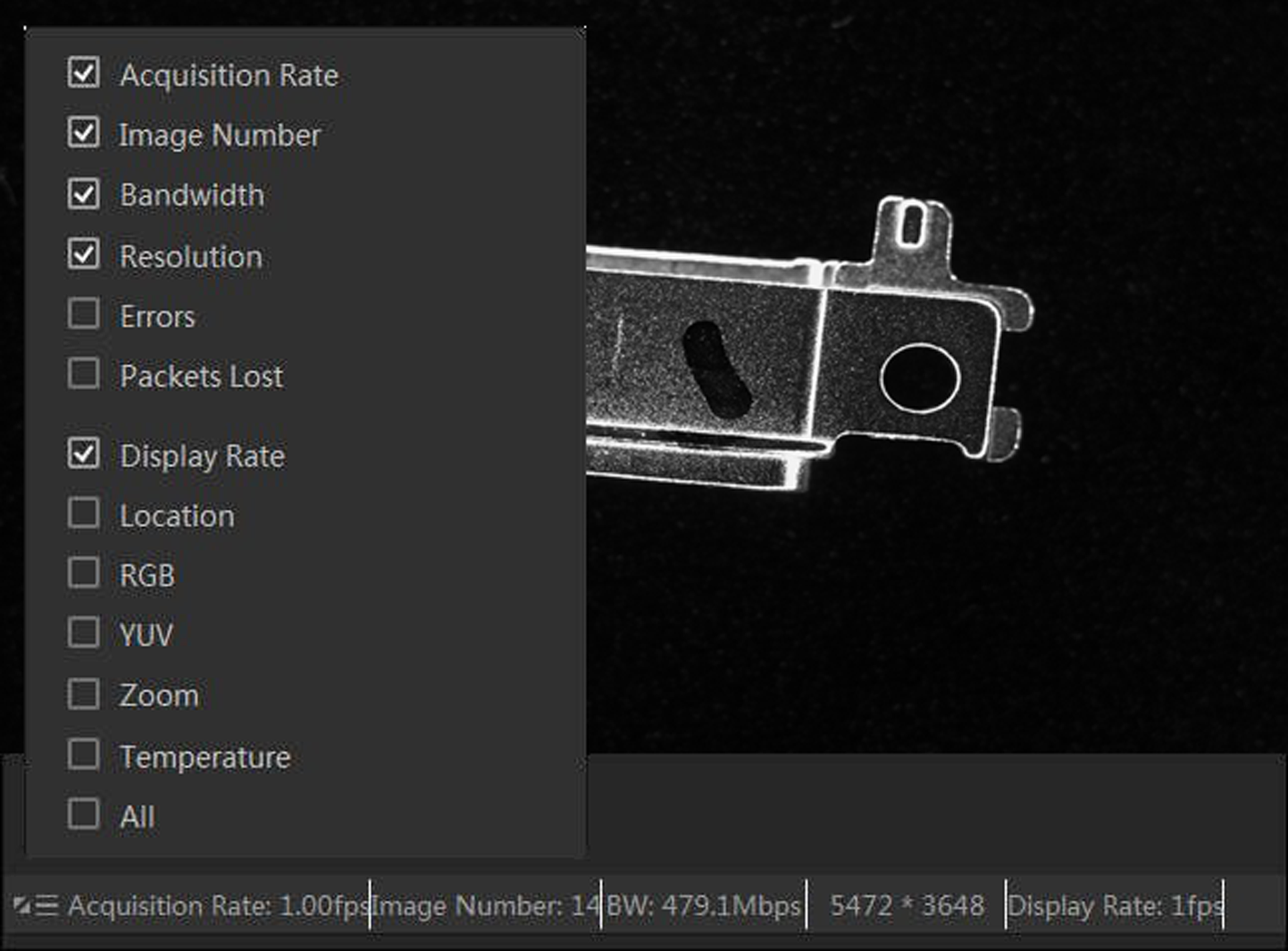Enable the Temperature status option
Screen dimensions: 1288x951
pos(83,755)
